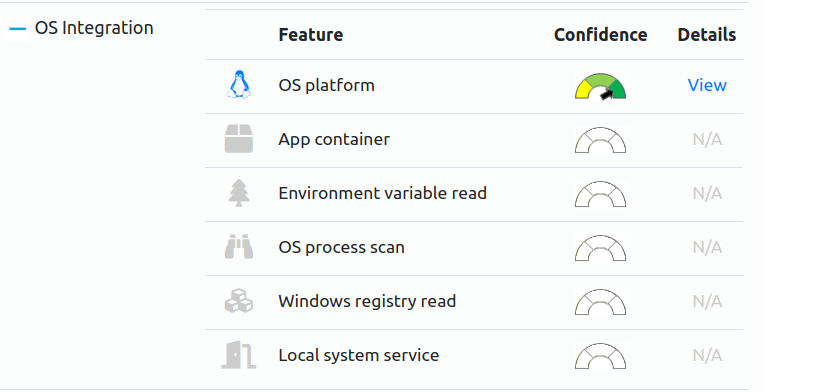Click the Confidence column header
Image resolution: width=816 pixels, height=392 pixels.
coord(601,35)
